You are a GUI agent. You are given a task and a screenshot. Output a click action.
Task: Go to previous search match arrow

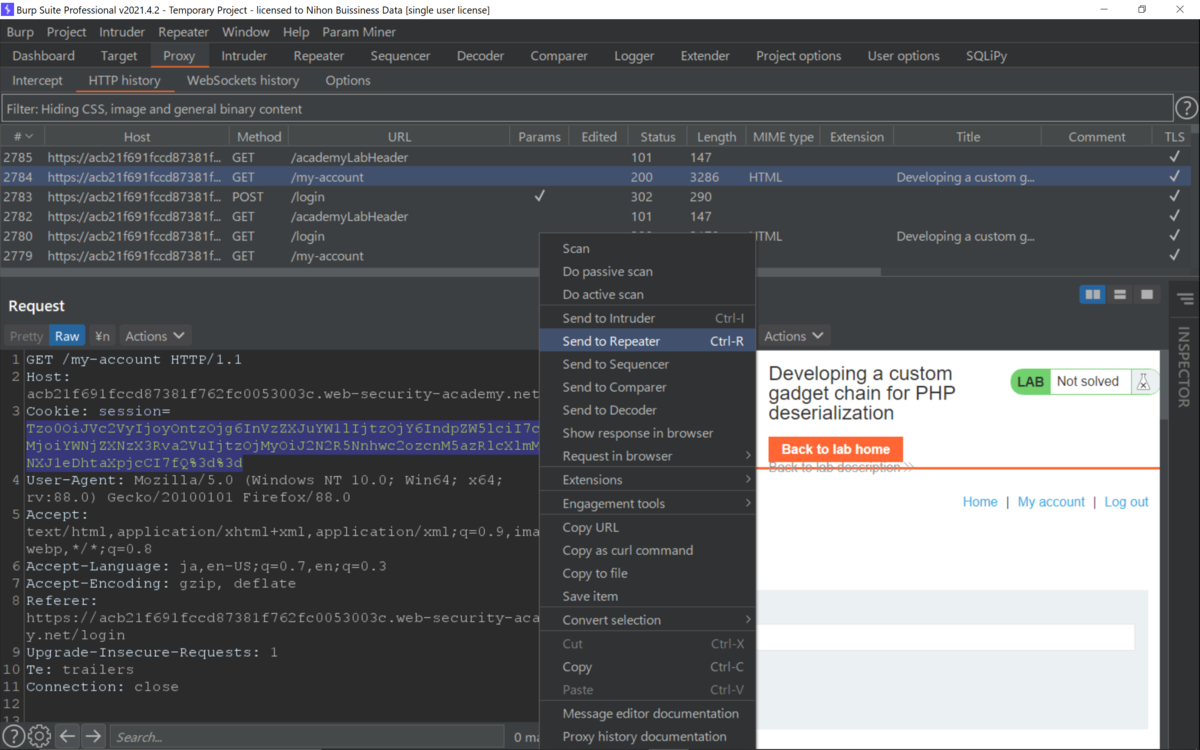[67, 737]
